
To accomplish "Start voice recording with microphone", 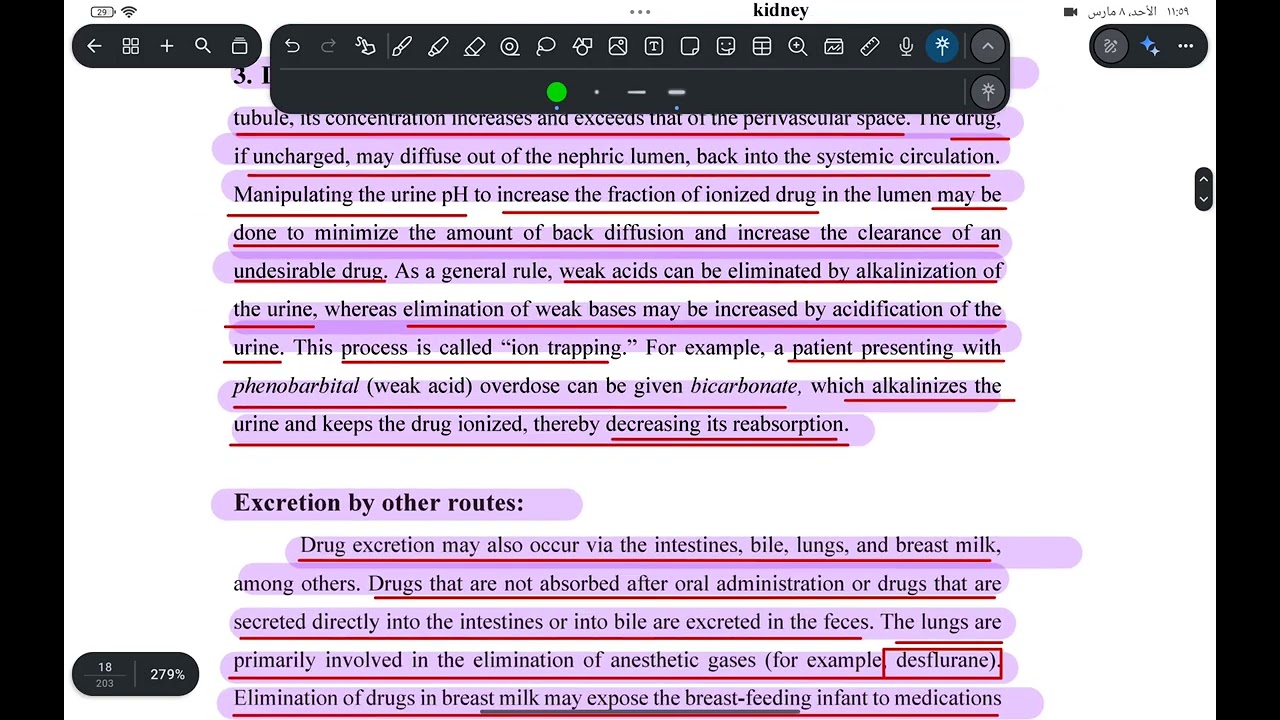I will (906, 46).
